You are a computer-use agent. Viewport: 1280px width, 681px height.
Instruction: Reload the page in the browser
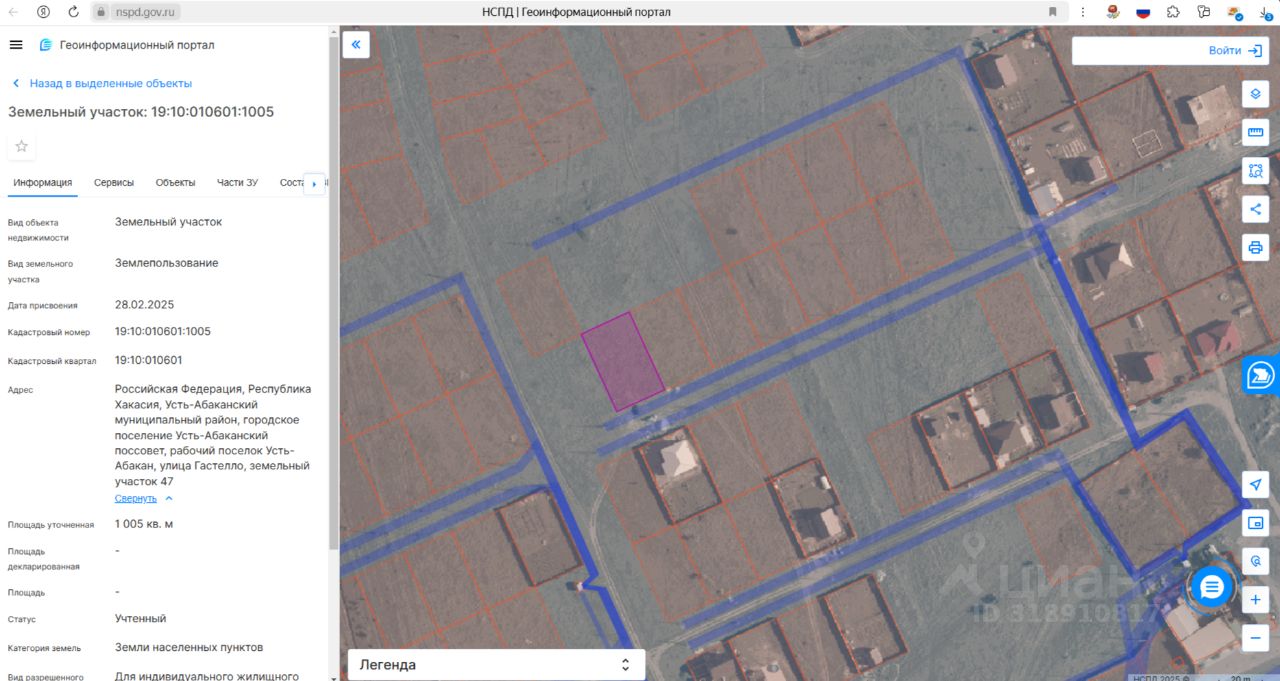[x=73, y=12]
